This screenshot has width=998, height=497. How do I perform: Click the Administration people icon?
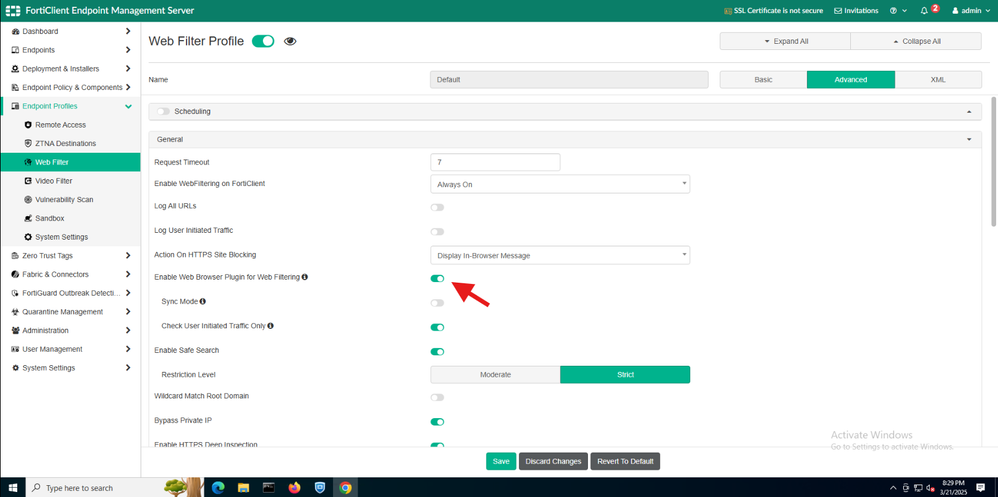point(15,330)
